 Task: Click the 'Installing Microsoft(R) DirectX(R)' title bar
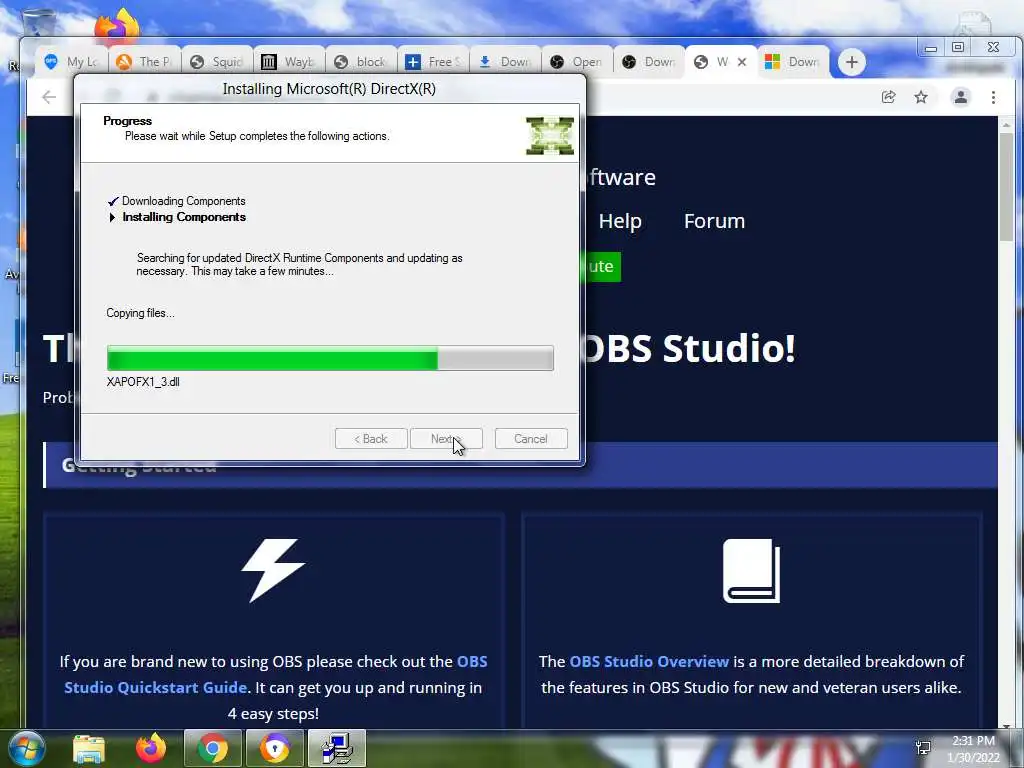pos(329,89)
